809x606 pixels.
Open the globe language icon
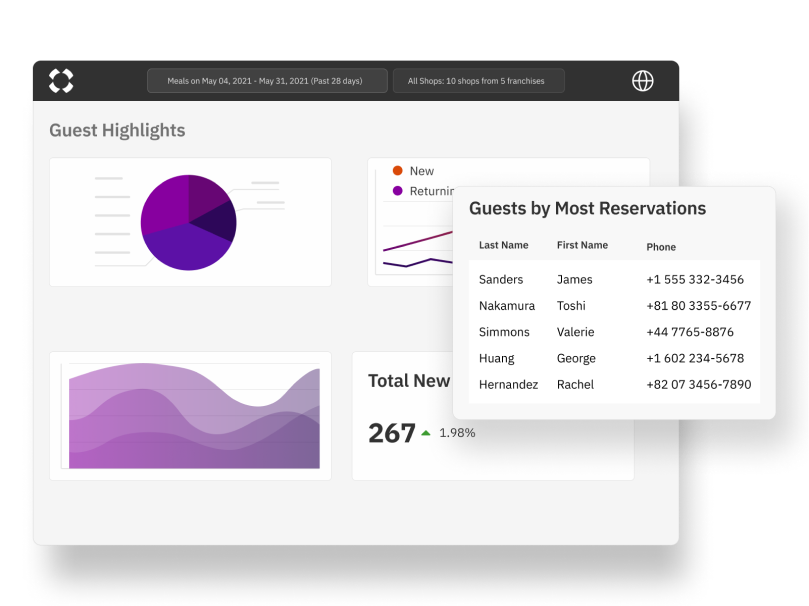[x=643, y=80]
